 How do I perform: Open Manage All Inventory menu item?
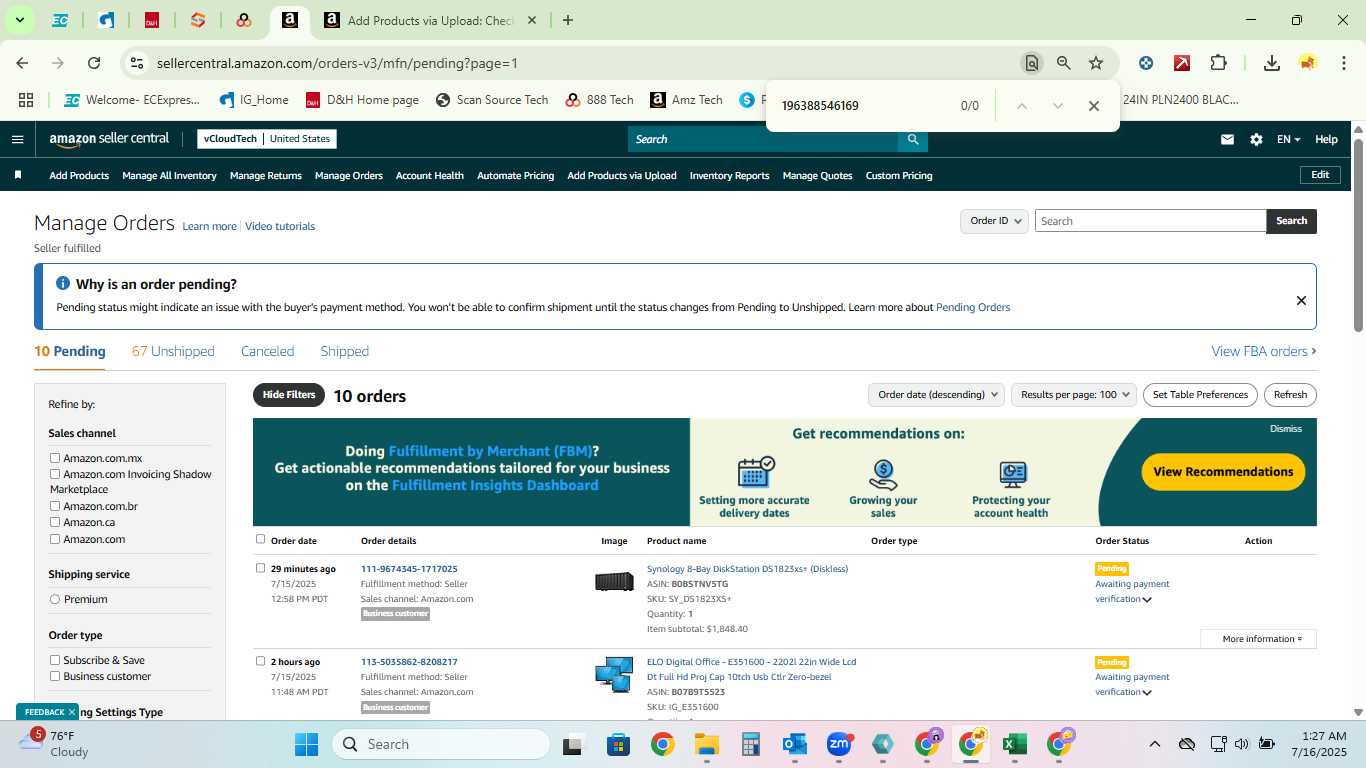pyautogui.click(x=169, y=175)
